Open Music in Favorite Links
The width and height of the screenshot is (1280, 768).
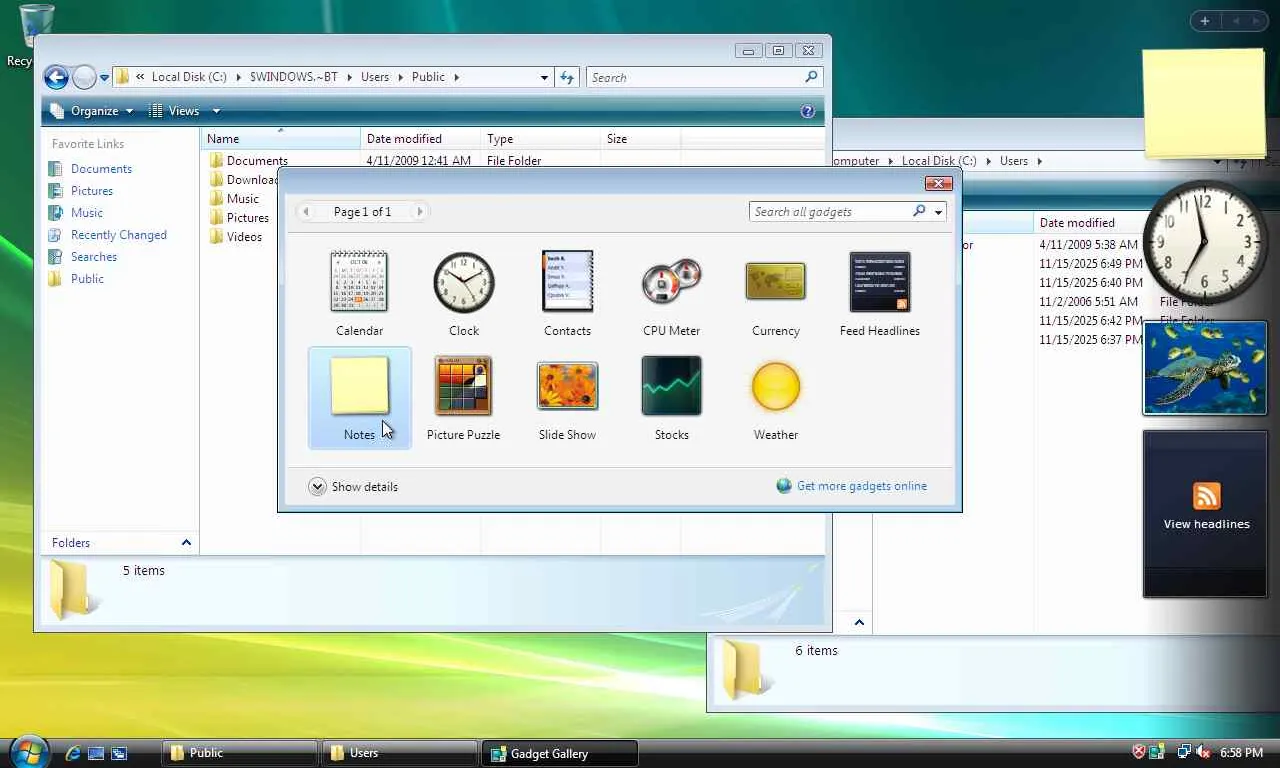point(75,213)
